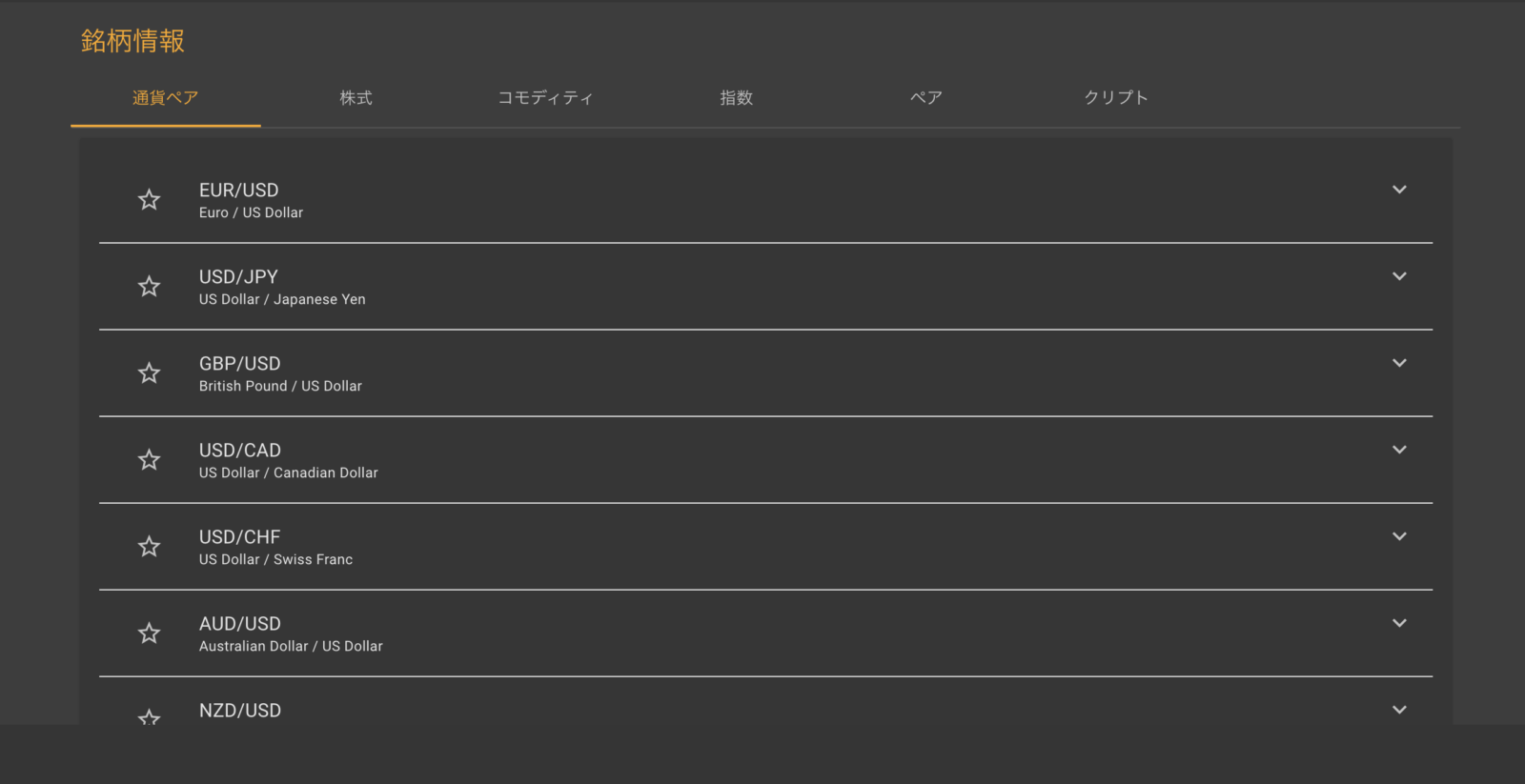Star EUR/USD as a favorite
This screenshot has height=784, width=1525.
150,200
